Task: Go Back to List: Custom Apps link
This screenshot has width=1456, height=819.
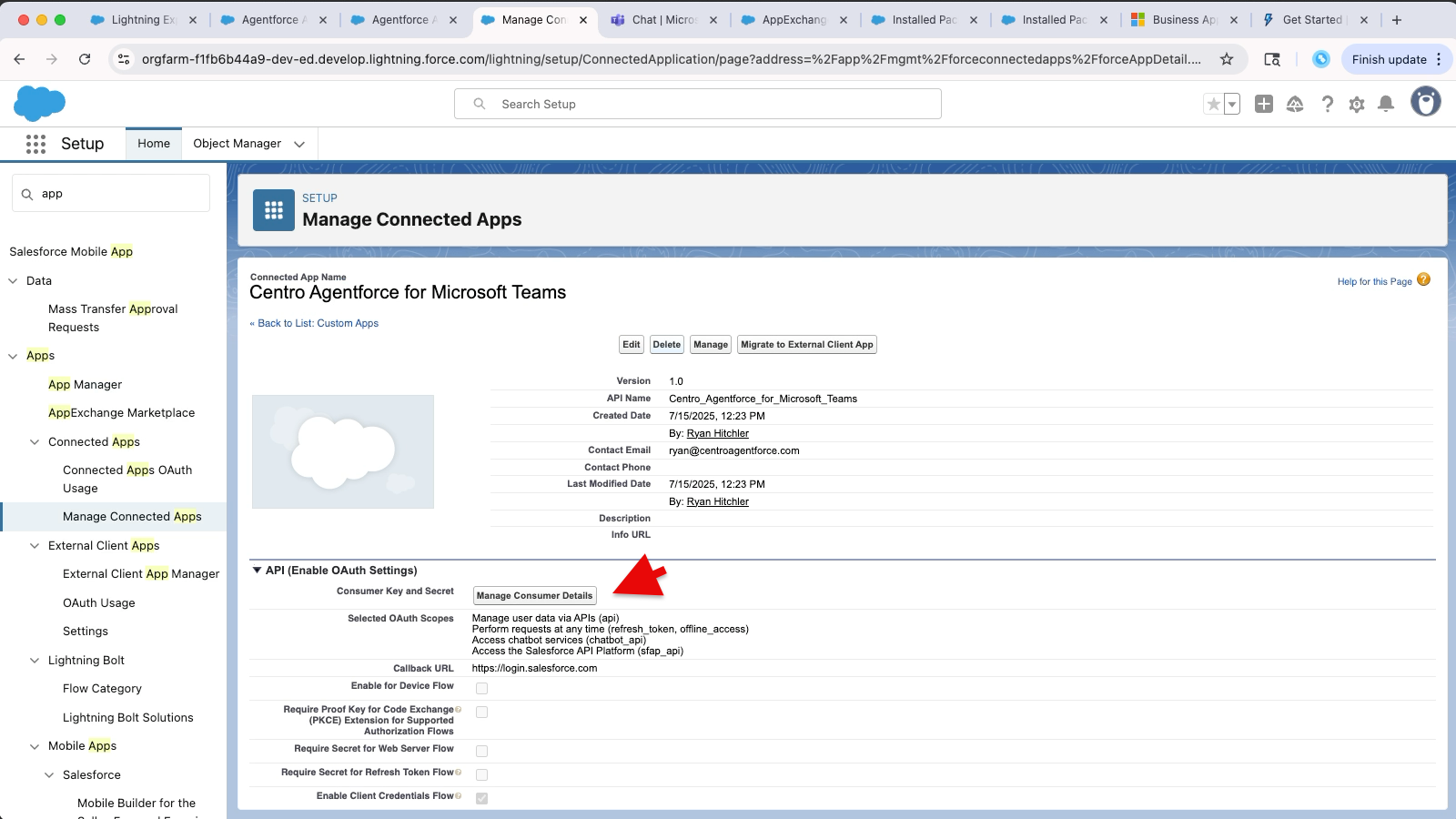Action: pyautogui.click(x=315, y=323)
